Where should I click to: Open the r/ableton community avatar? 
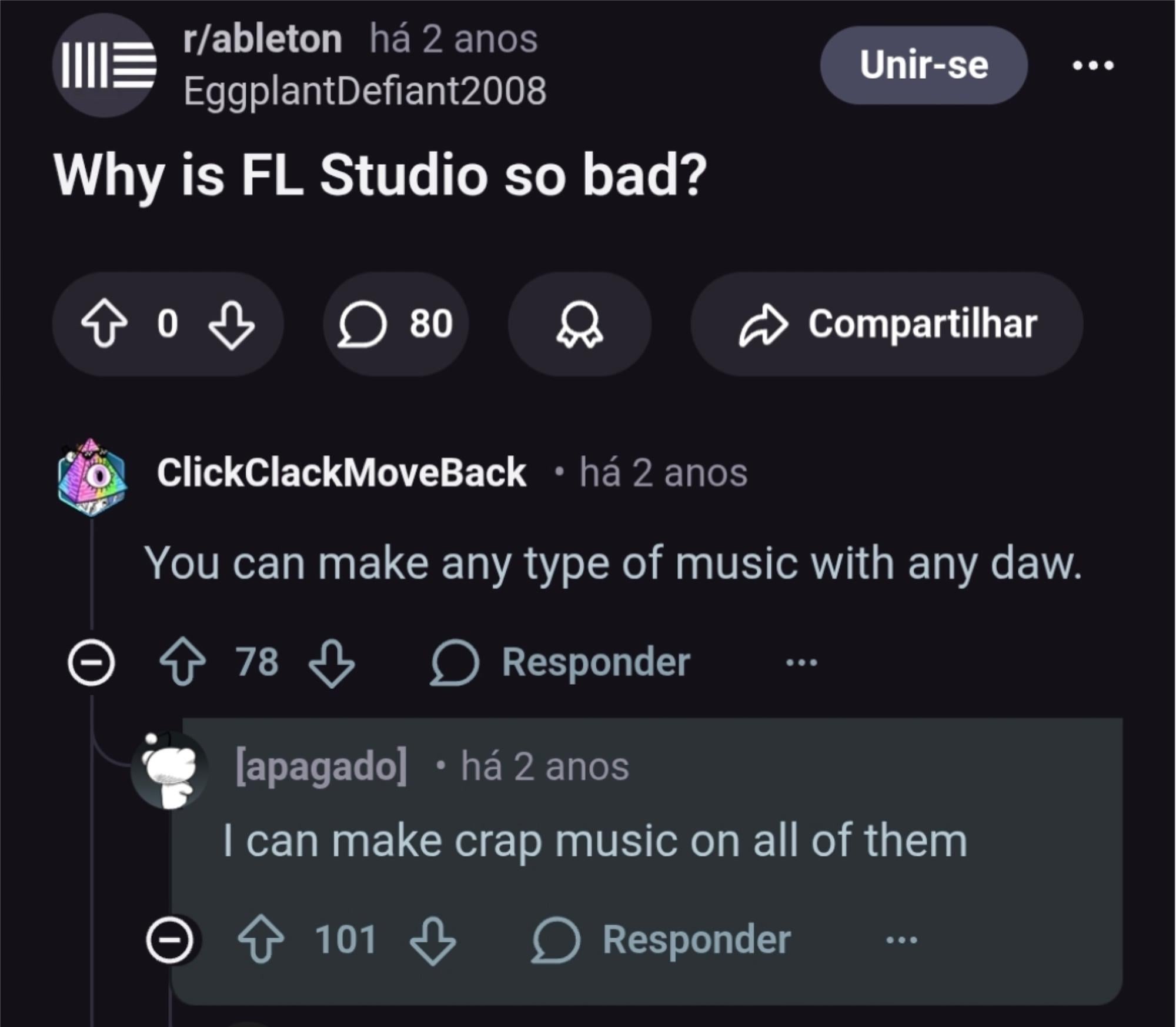pyautogui.click(x=105, y=65)
